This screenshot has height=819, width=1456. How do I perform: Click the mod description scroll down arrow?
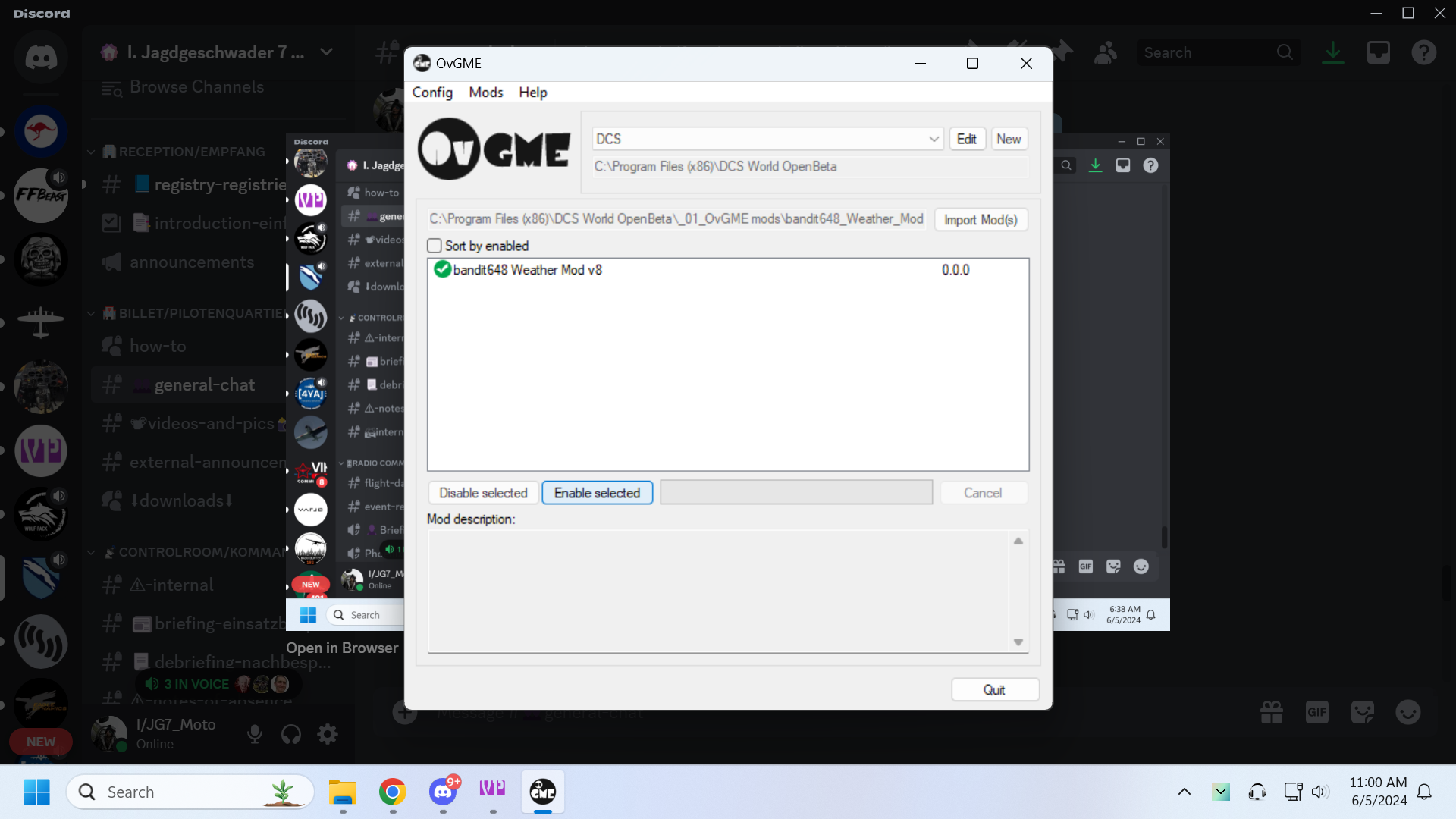(x=1018, y=642)
